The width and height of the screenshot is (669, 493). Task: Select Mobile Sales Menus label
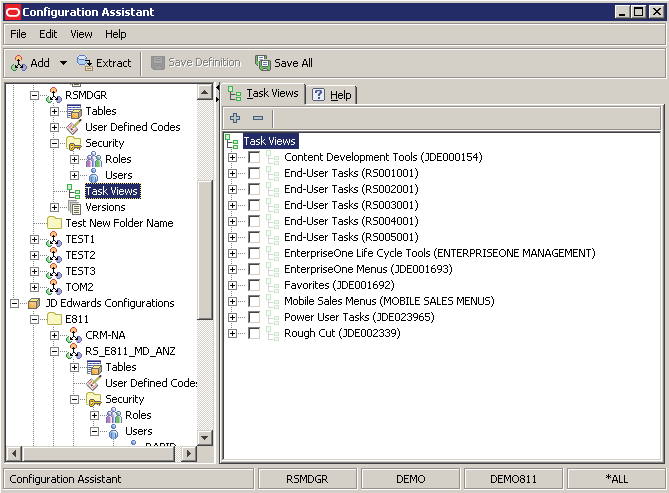[389, 301]
